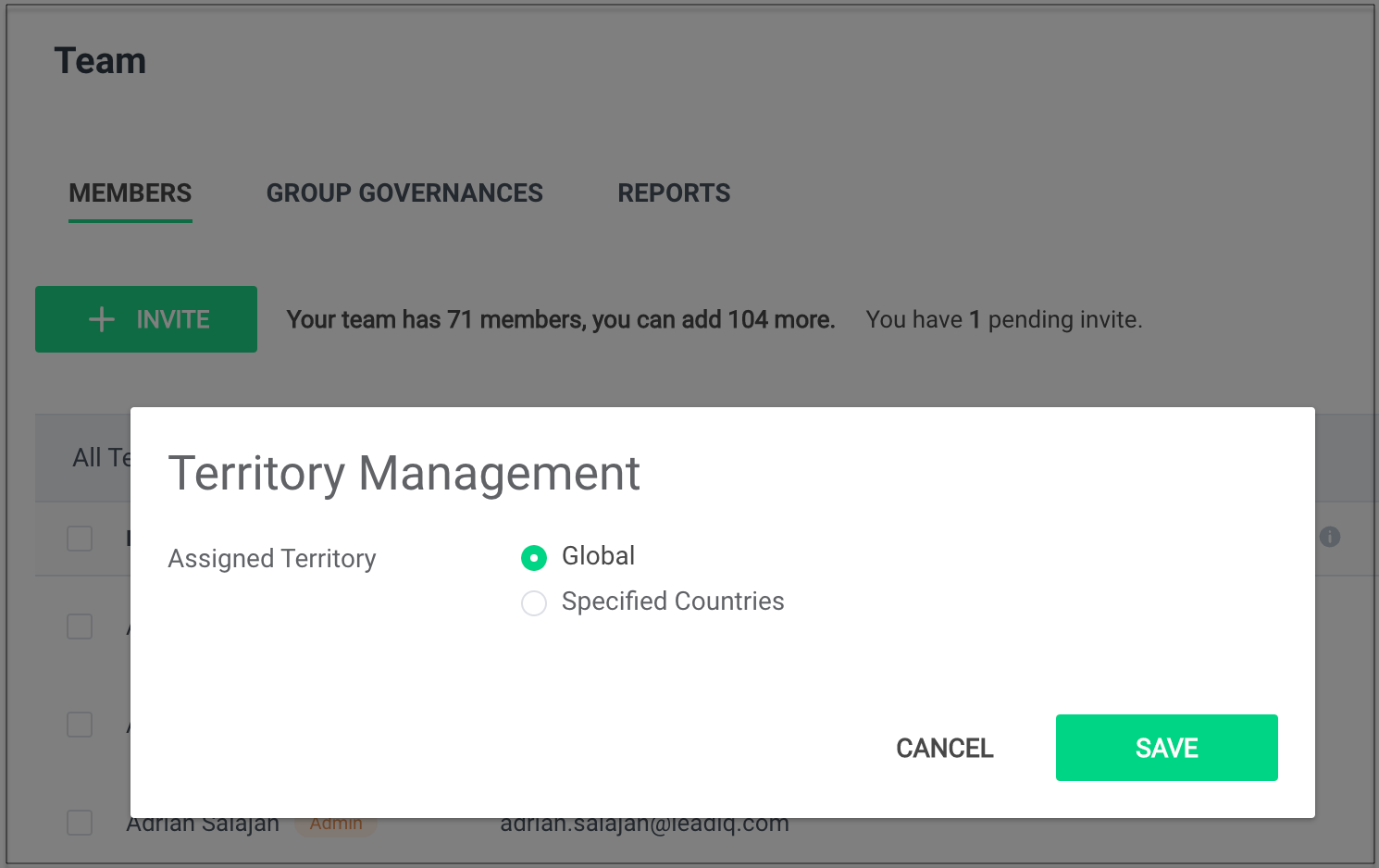Check the box next to Adrian Salajan
Viewport: 1379px width, 868px height.
pos(80,823)
